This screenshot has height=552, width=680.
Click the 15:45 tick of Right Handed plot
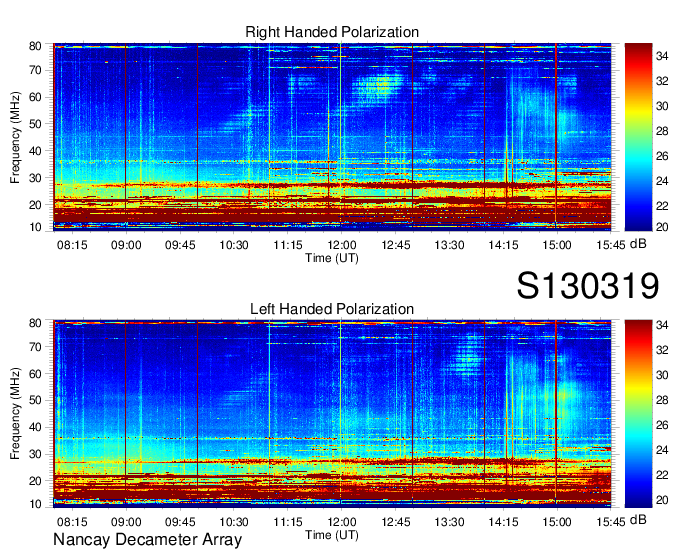[611, 245]
